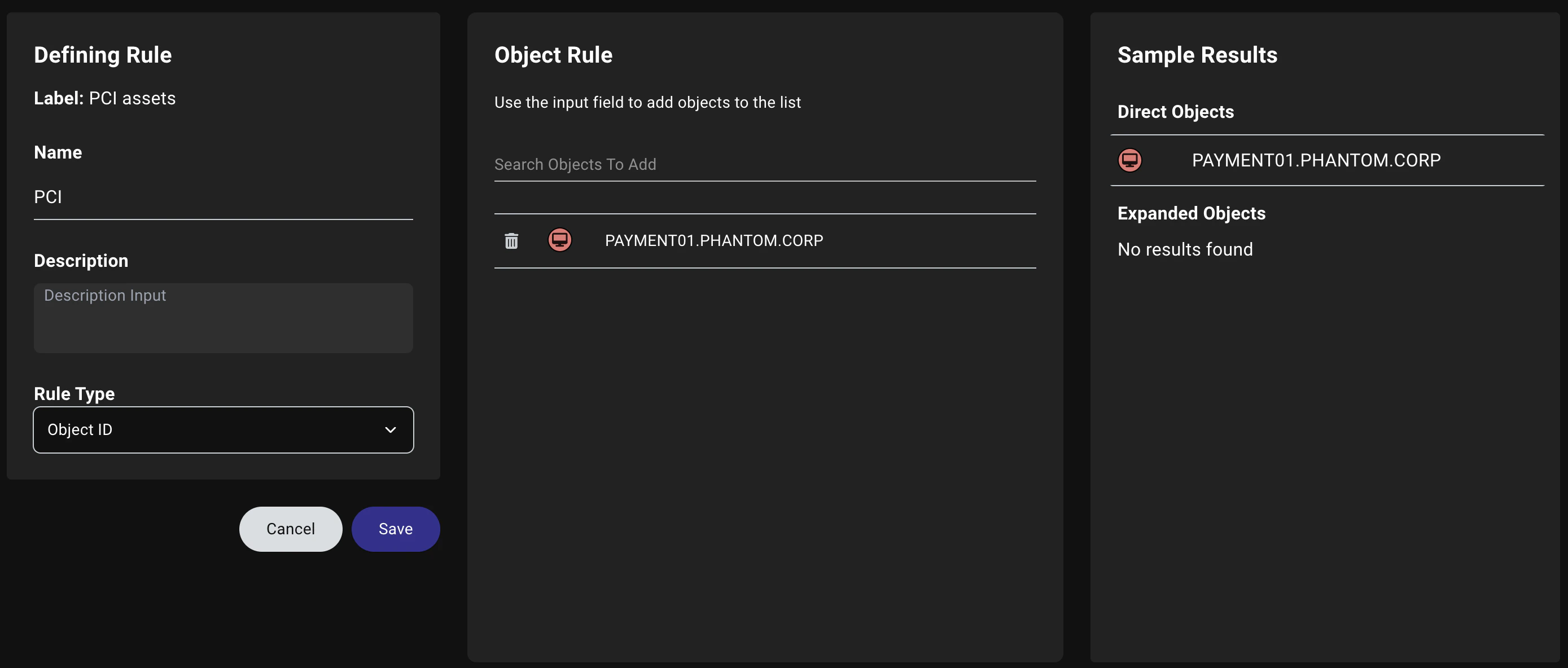Click the Name field containing PCI
The height and width of the screenshot is (668, 1568).
click(x=223, y=197)
